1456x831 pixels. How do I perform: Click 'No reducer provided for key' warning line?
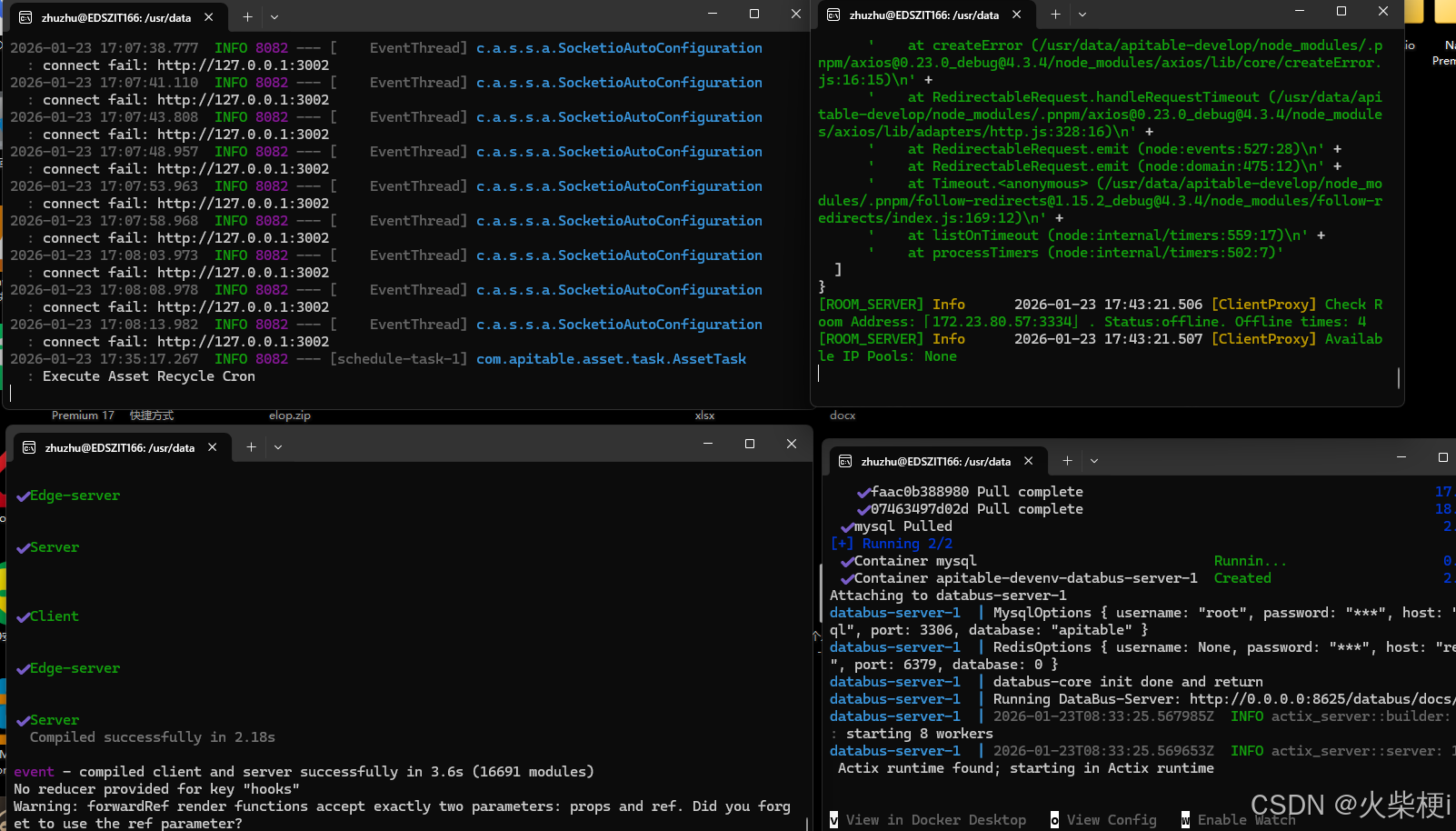[x=156, y=789]
